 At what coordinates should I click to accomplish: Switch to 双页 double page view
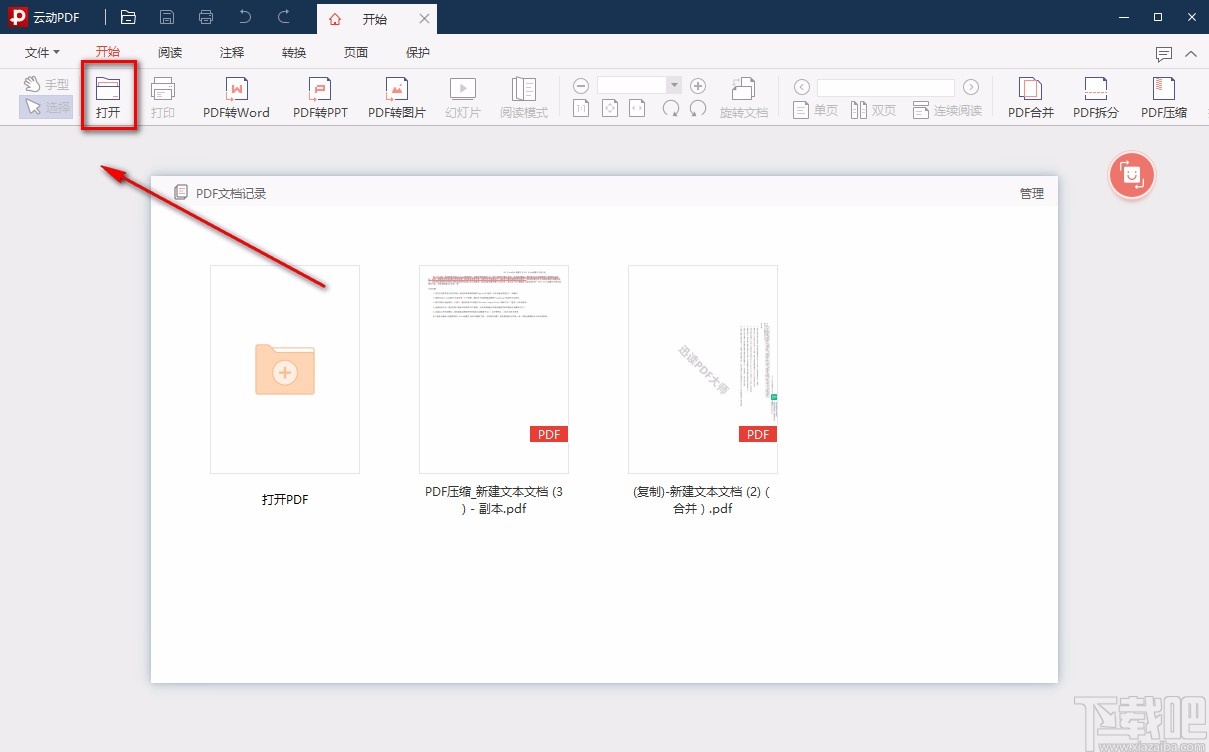pos(874,110)
